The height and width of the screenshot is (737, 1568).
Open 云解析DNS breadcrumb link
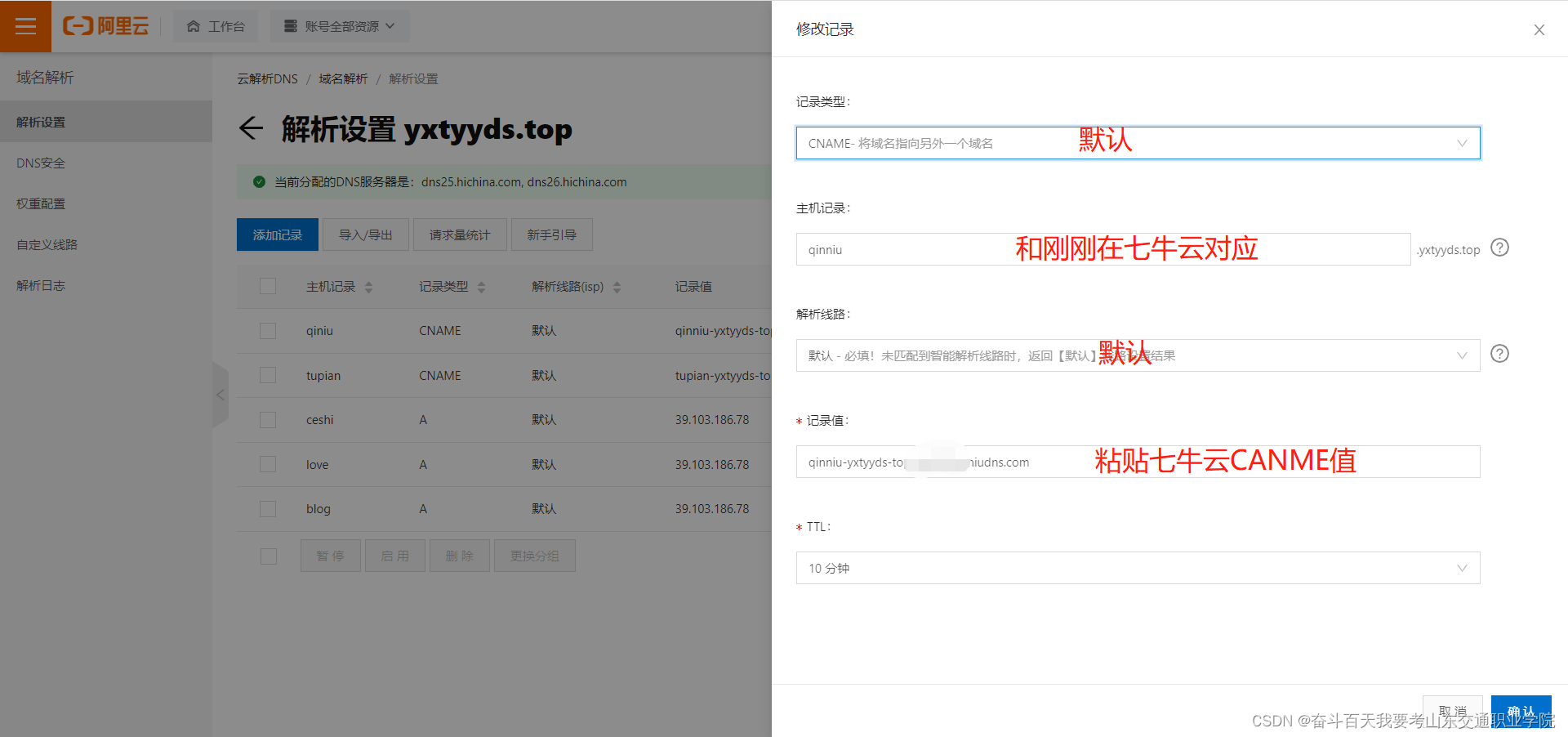click(267, 79)
